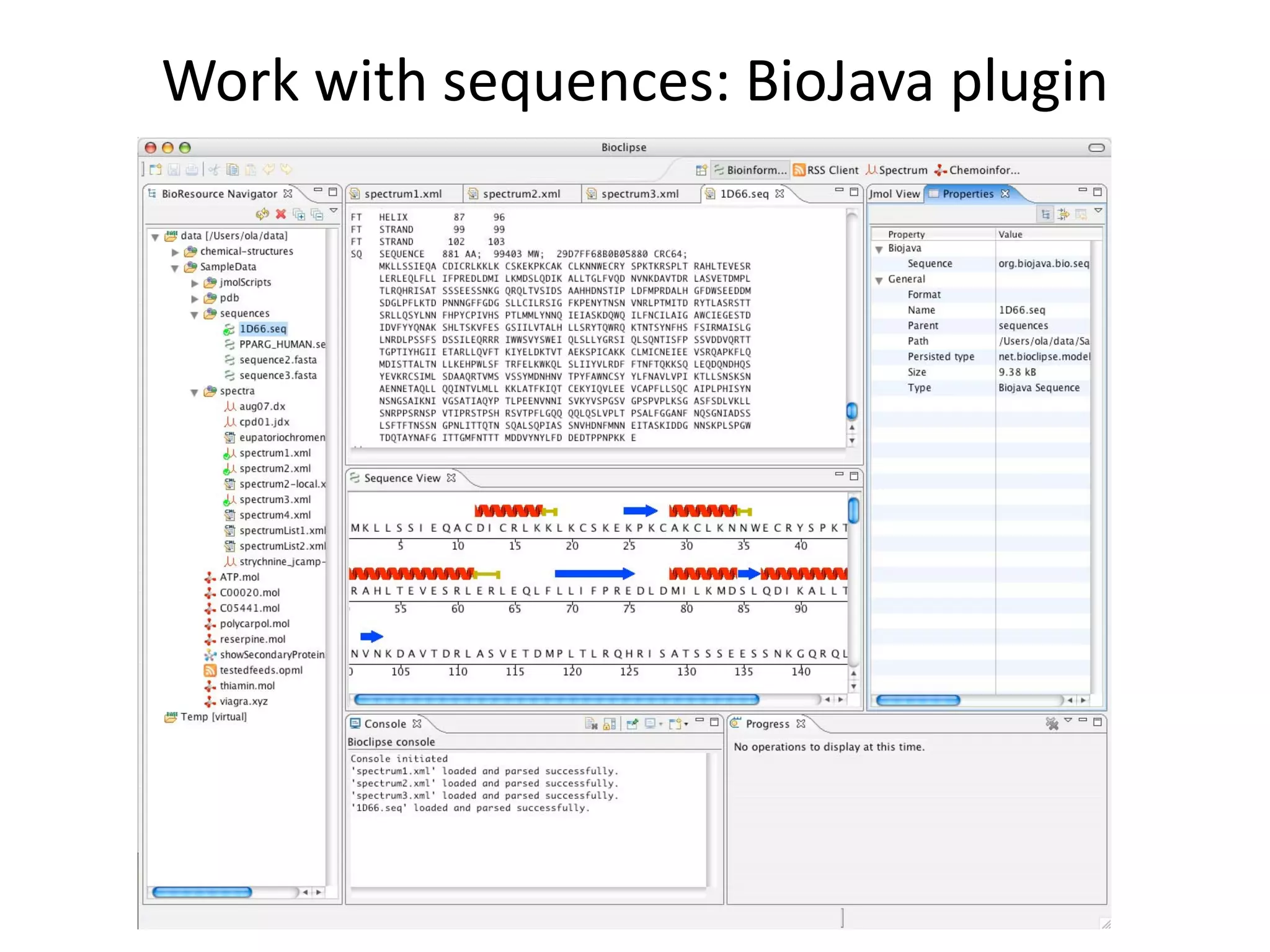Screen dimensions: 1270x952
Task: Click the editor vertical scrollbar thumb
Action: pyautogui.click(x=852, y=410)
